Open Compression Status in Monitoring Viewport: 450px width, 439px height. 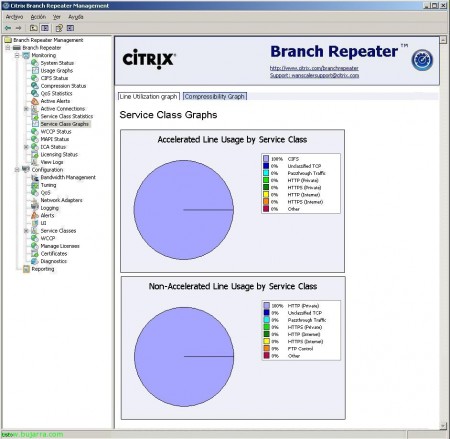pos(63,86)
